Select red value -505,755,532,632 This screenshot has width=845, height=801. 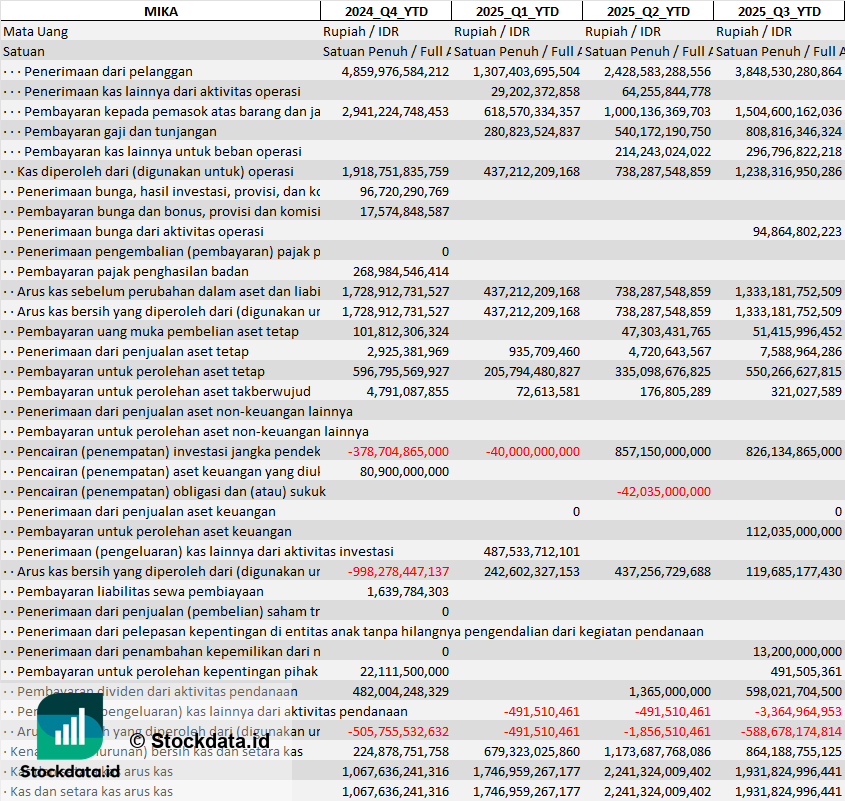(x=398, y=731)
